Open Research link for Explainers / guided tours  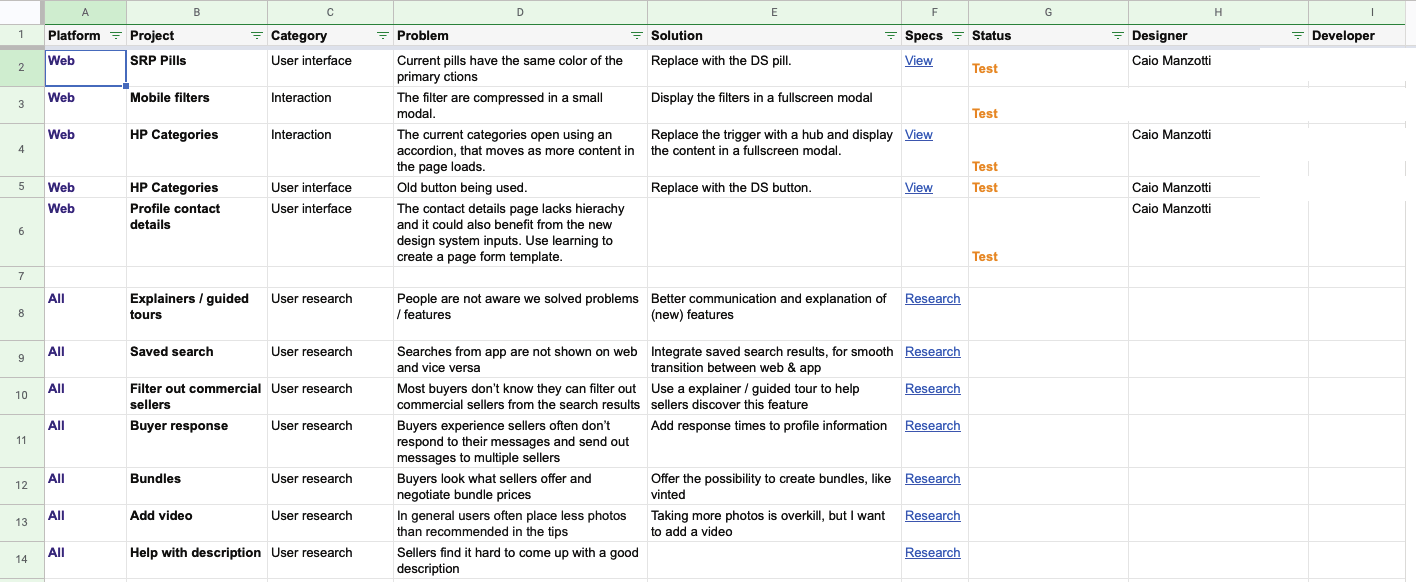(932, 299)
